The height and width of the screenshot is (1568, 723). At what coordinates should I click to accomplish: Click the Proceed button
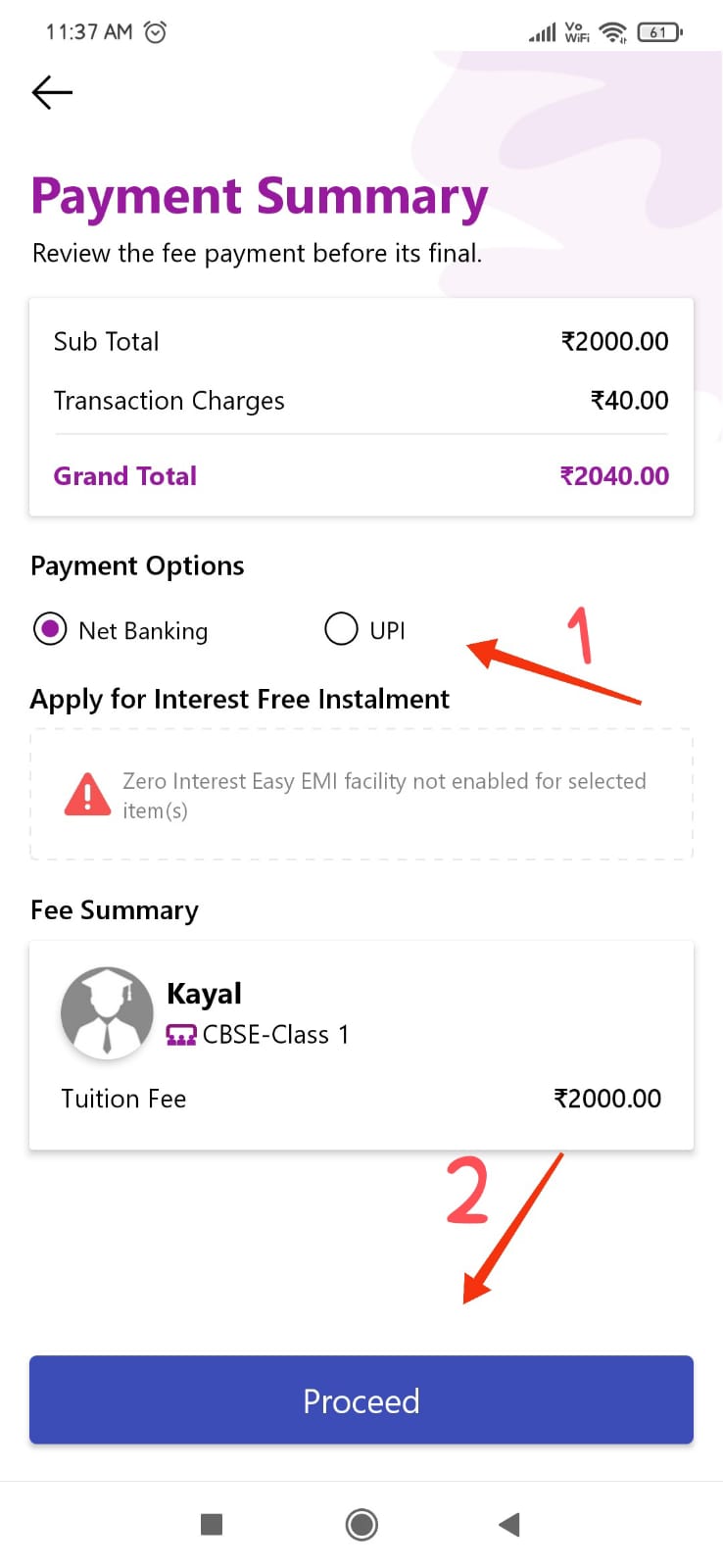pos(361,1400)
